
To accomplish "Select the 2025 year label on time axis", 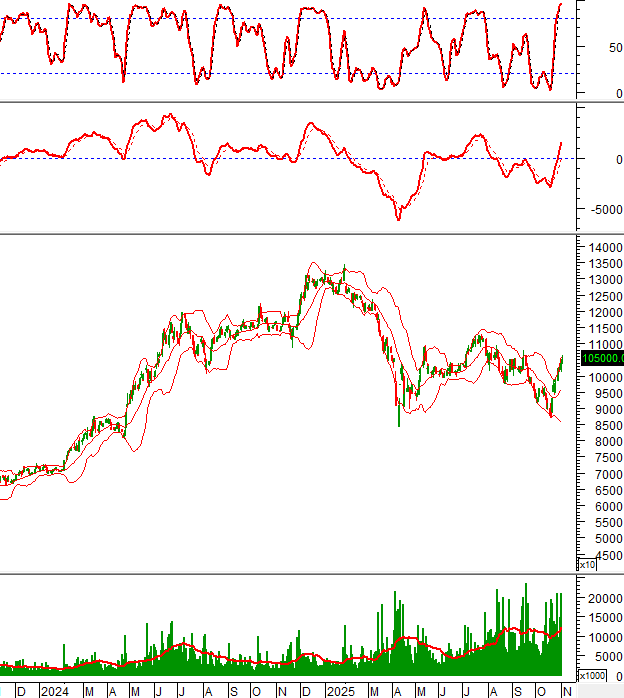I will pos(342,691).
